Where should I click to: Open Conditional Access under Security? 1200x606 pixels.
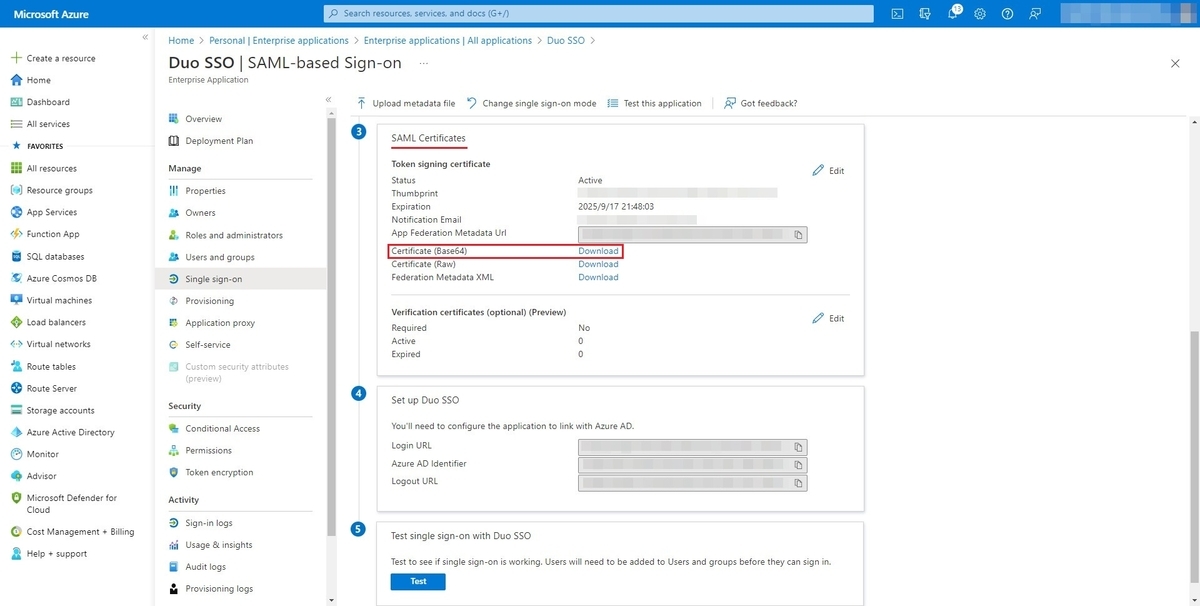click(x=222, y=429)
